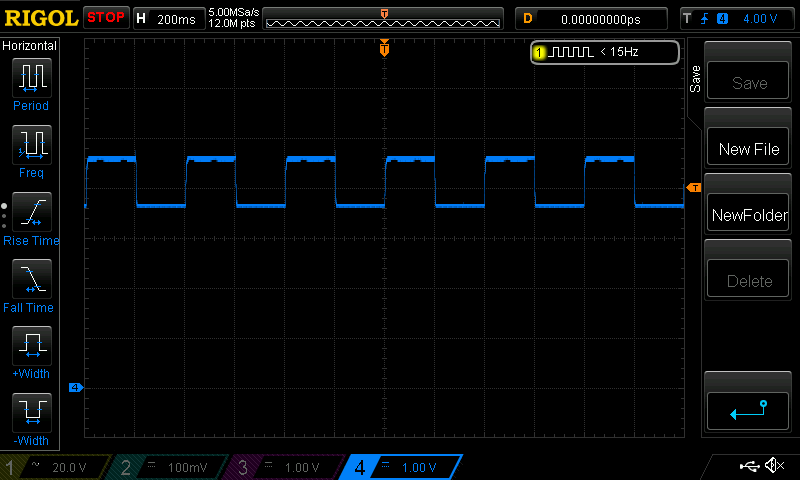Select the Period measurement icon
The image size is (800, 480).
[x=31, y=78]
